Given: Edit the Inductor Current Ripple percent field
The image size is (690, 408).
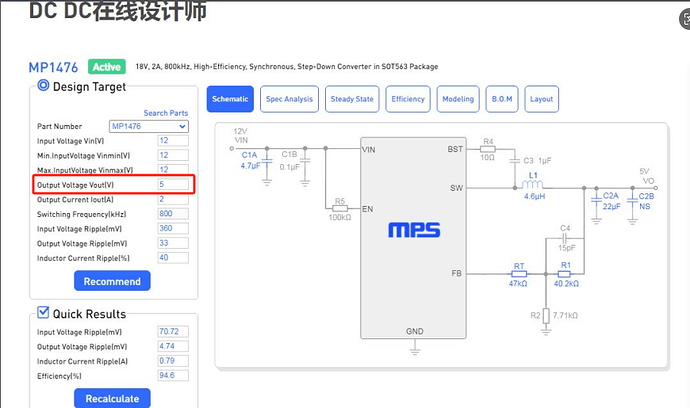Looking at the screenshot, I should coord(173,257).
